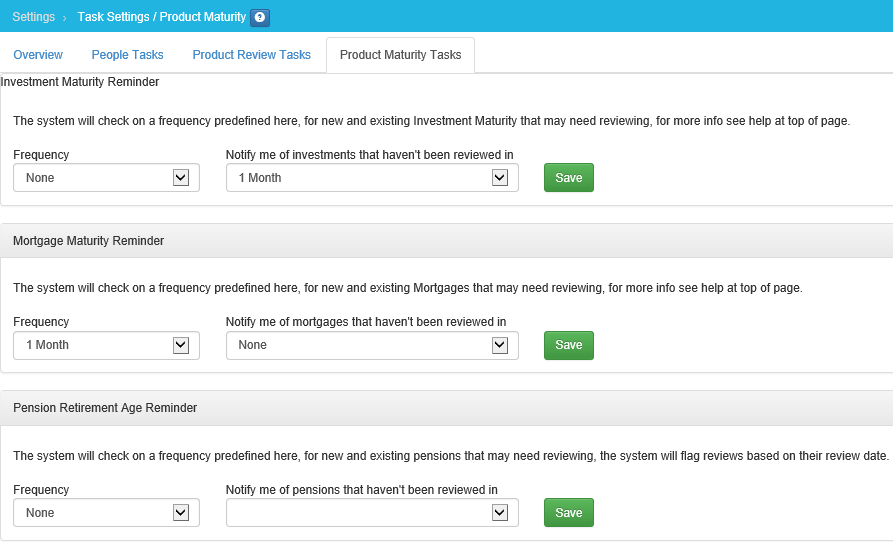Expand mortgages not reviewed in dropdown
This screenshot has width=893, height=560.
372,345
